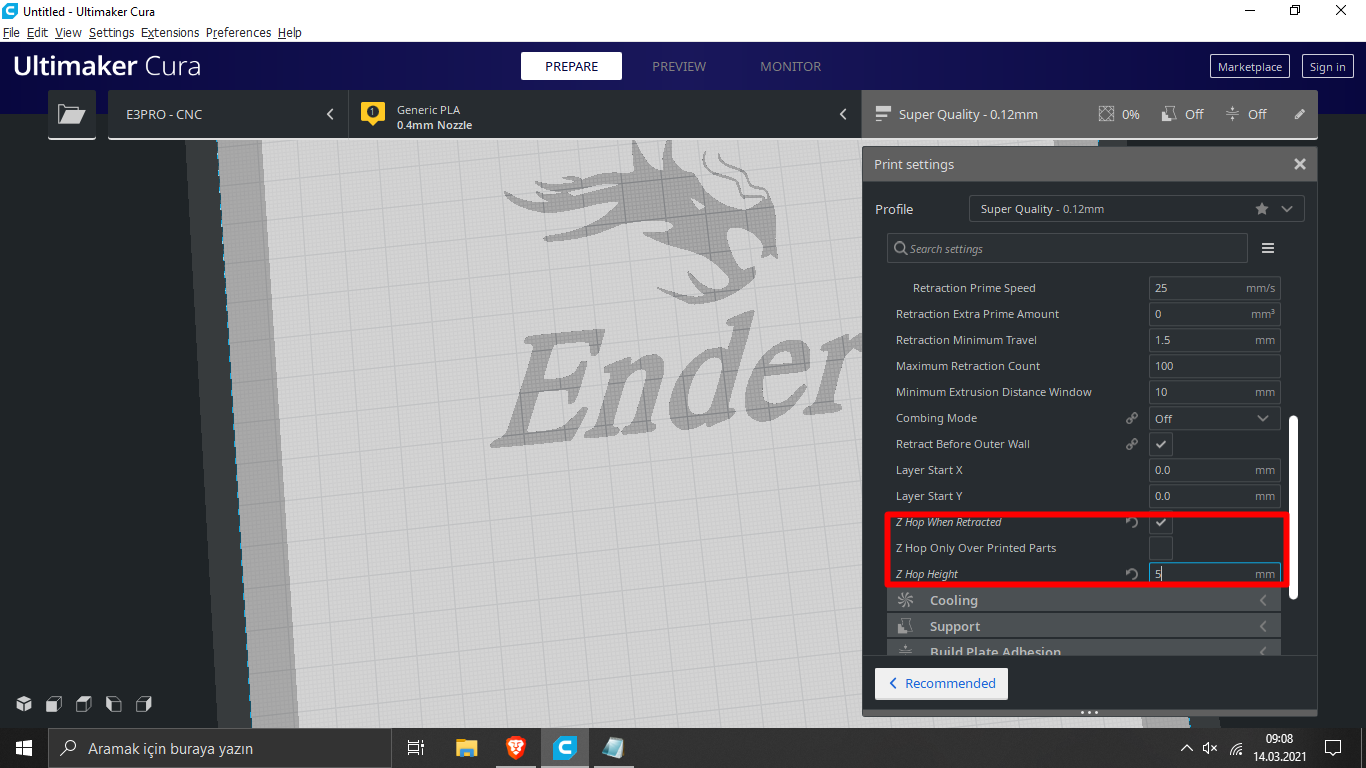Click the Marketplace button
This screenshot has width=1366, height=768.
point(1250,66)
